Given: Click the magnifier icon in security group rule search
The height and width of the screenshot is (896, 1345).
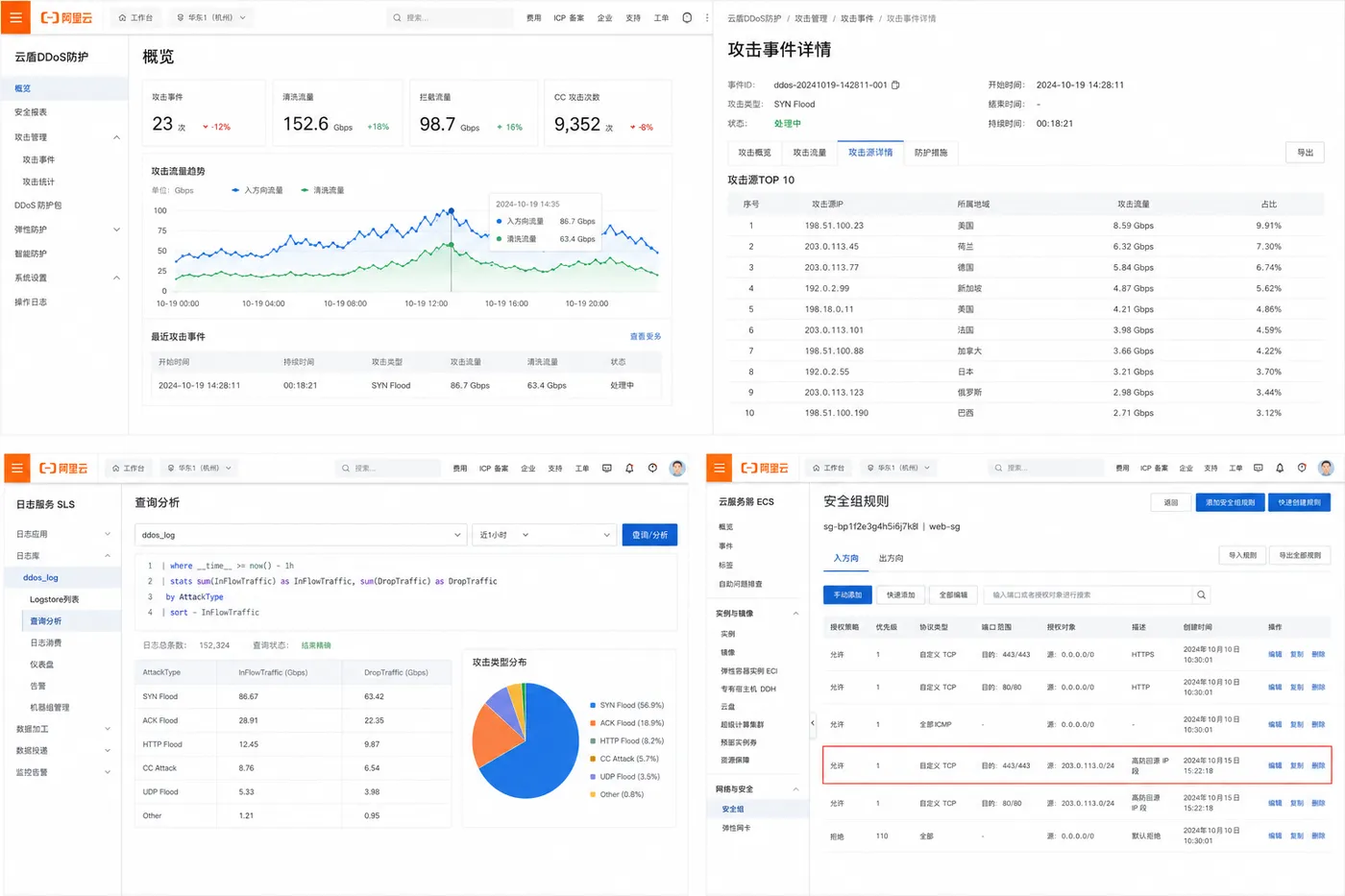Looking at the screenshot, I should point(1201,594).
